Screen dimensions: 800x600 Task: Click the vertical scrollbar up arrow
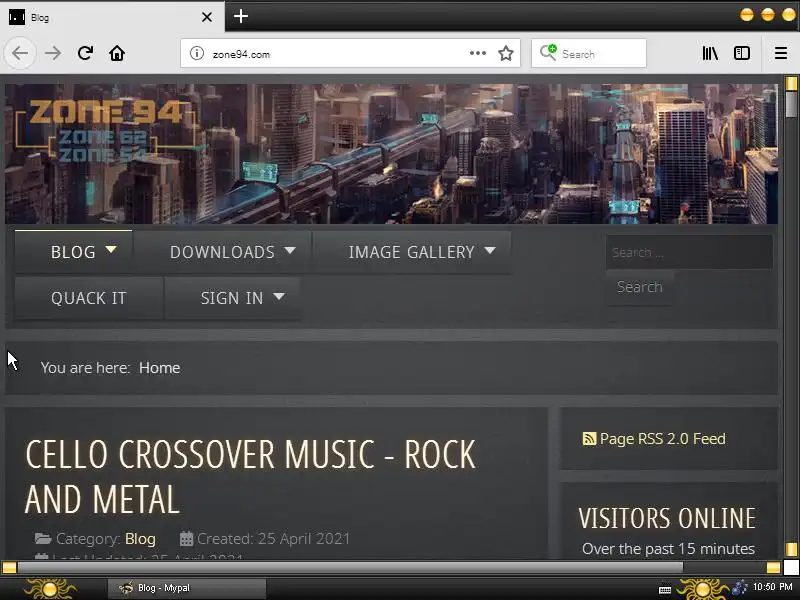pos(791,83)
